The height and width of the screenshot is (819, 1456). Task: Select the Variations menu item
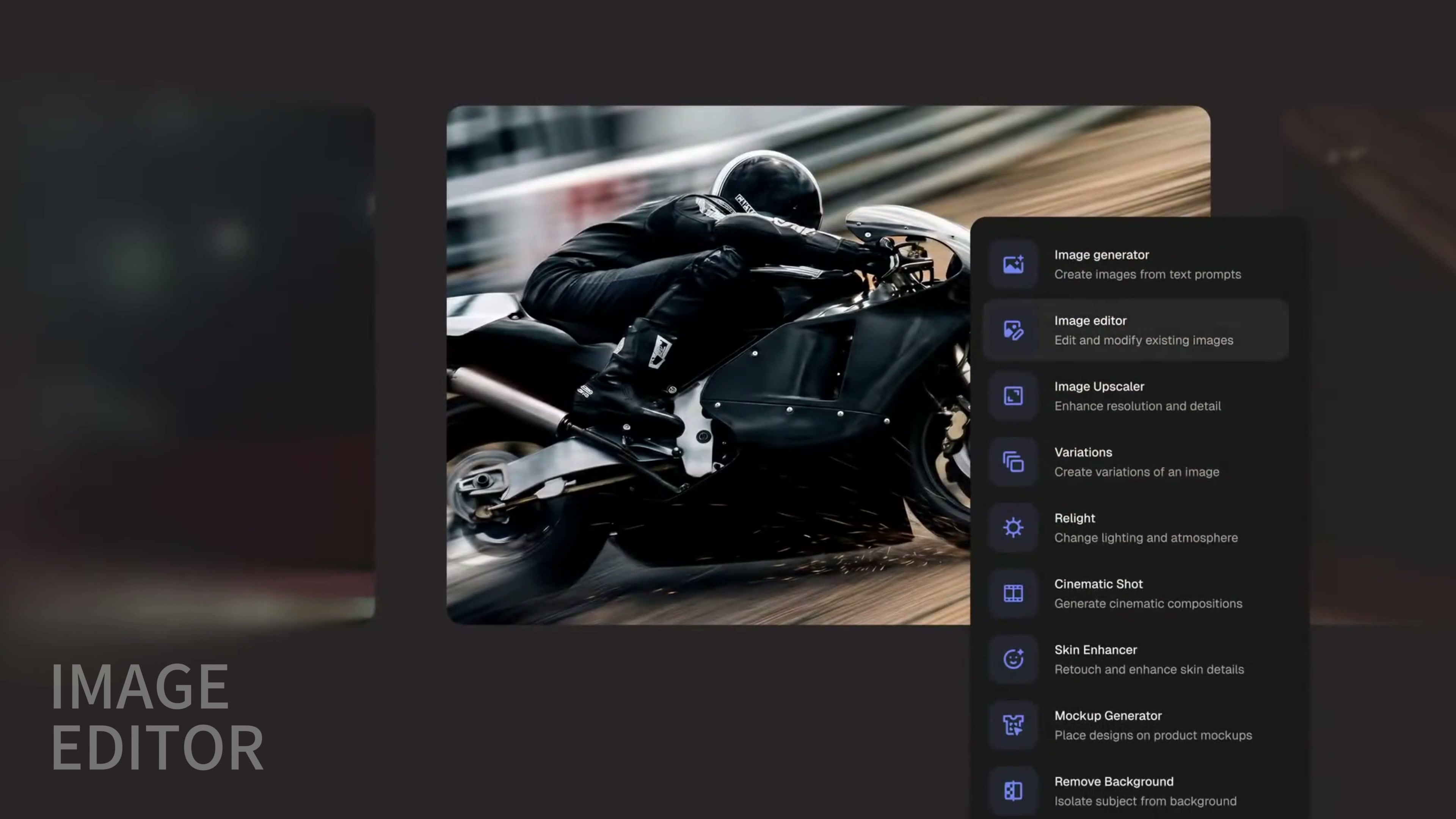point(1136,462)
